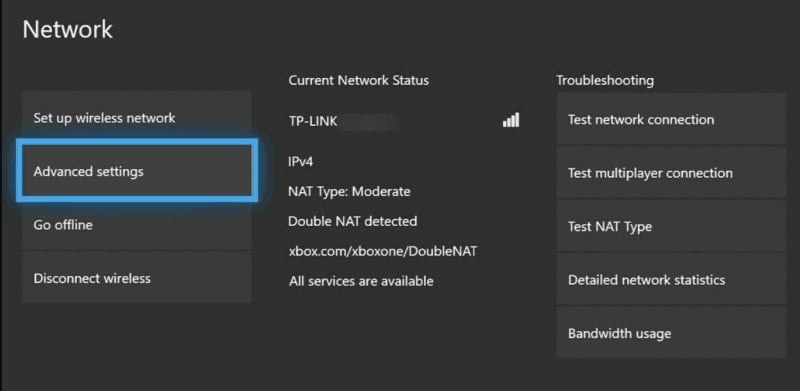Click the TP-LINK network name

(x=313, y=121)
